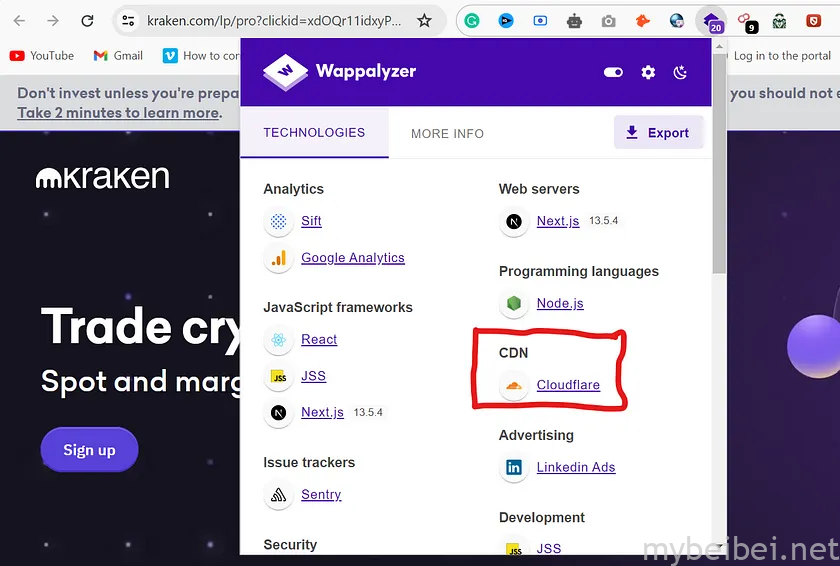The height and width of the screenshot is (566, 840).
Task: Toggle Wappalyzer dark mode moon icon
Action: pos(681,72)
